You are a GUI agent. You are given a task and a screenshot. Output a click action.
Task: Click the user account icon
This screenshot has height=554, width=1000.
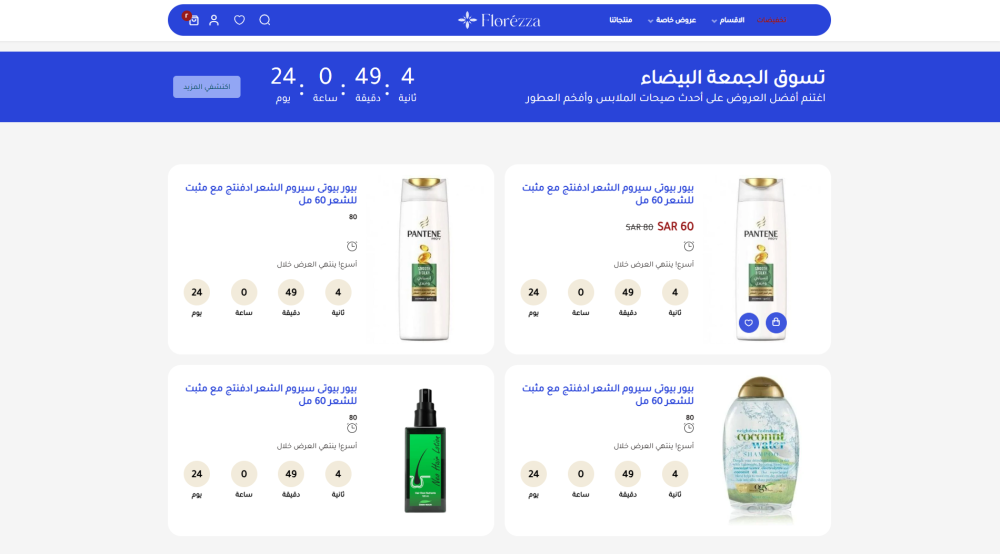pos(214,20)
